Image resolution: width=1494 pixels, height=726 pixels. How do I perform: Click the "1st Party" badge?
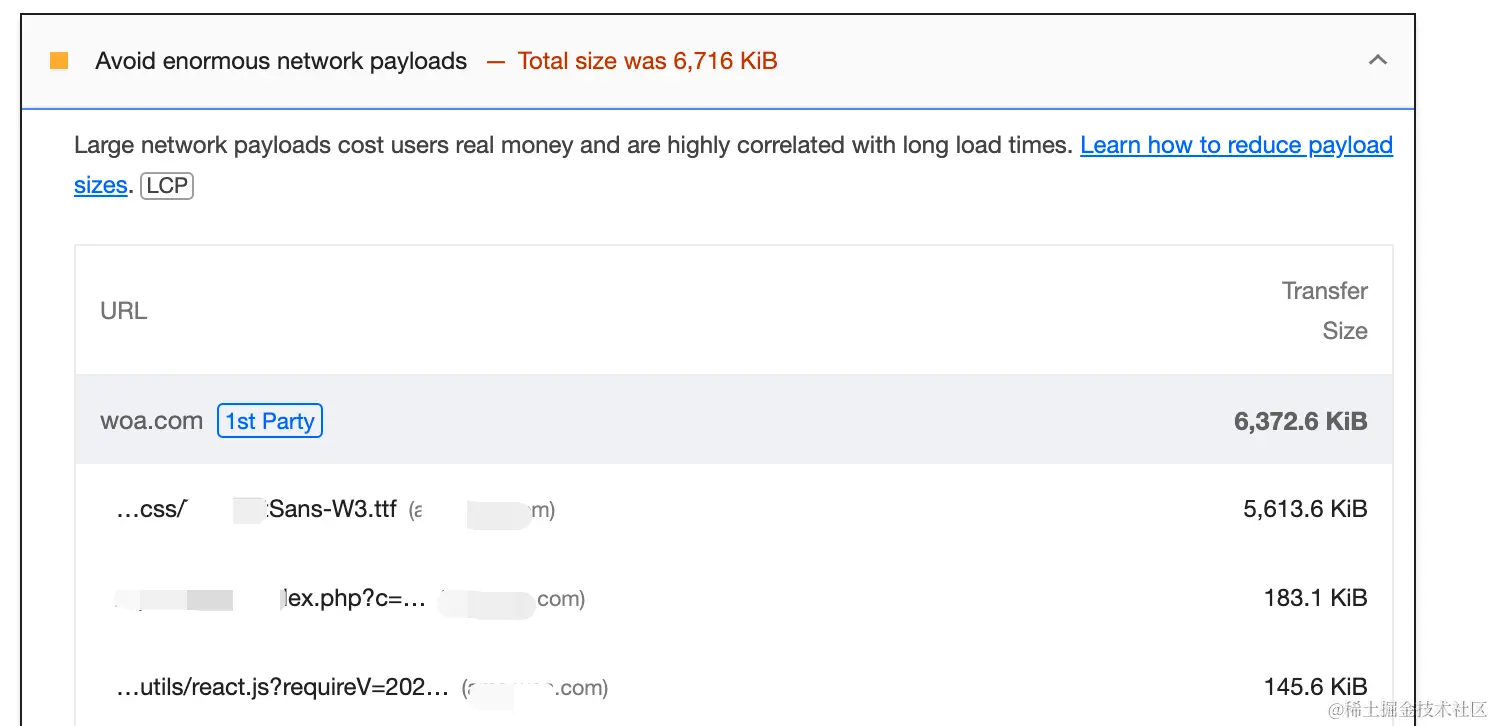click(x=270, y=421)
